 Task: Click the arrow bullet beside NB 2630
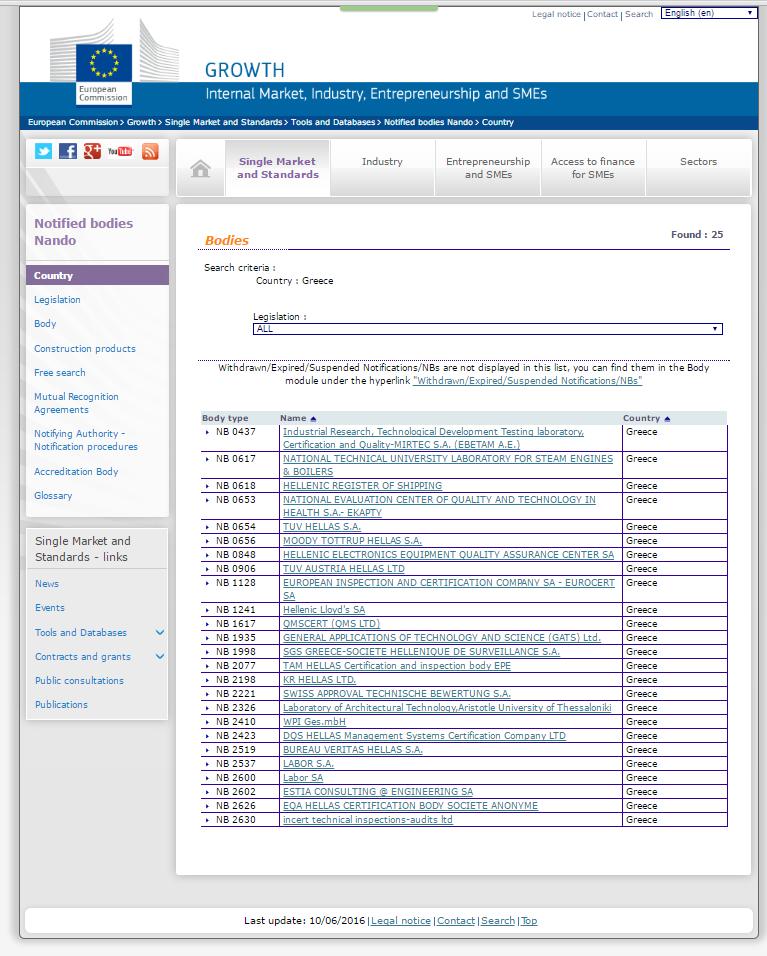[207, 820]
